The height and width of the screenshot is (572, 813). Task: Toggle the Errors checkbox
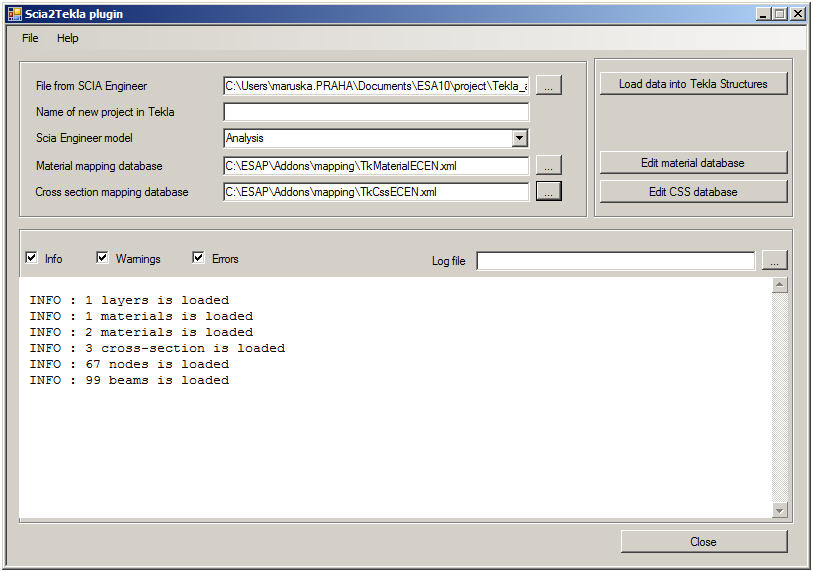(198, 258)
